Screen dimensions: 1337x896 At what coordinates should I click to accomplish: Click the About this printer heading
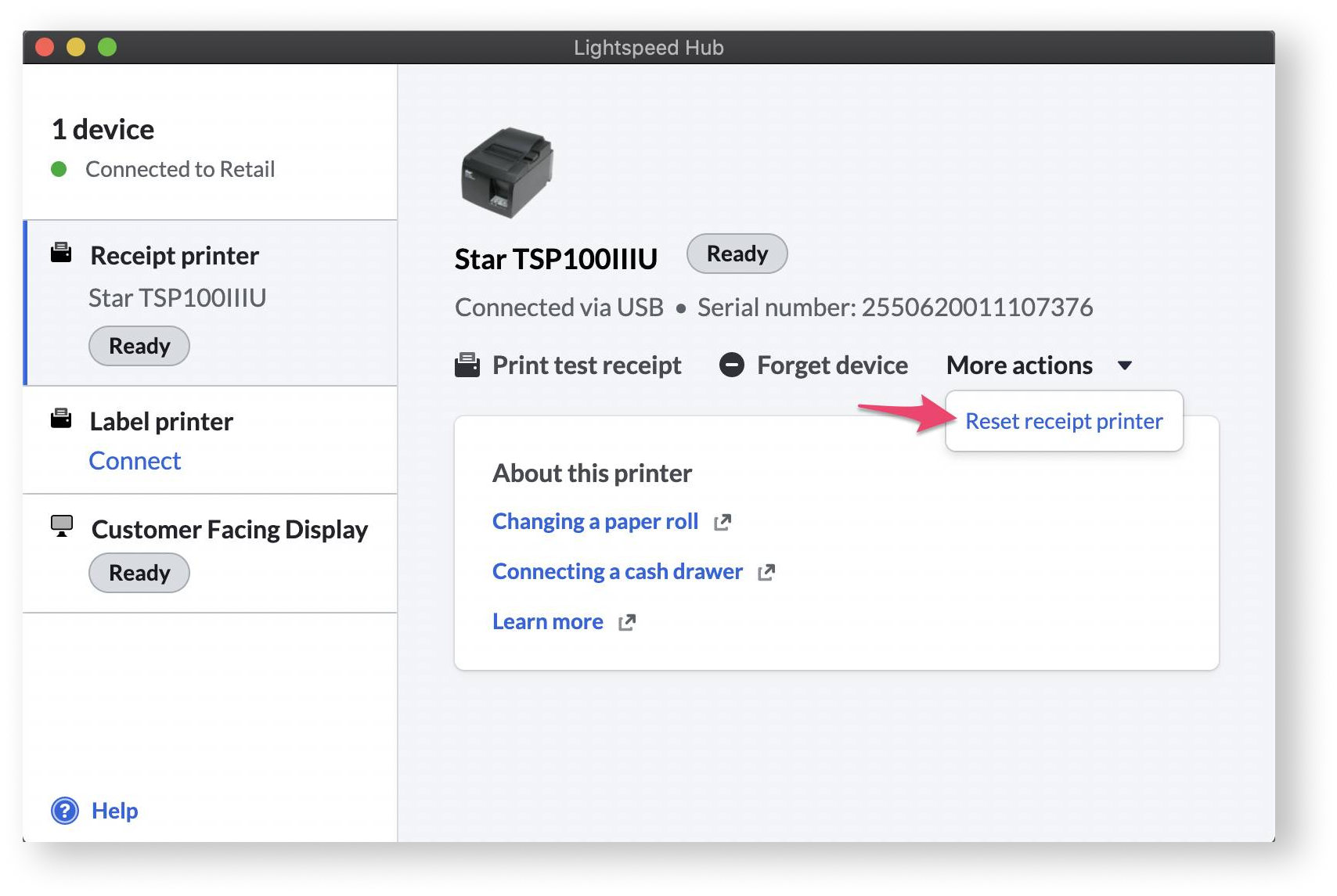[x=592, y=473]
